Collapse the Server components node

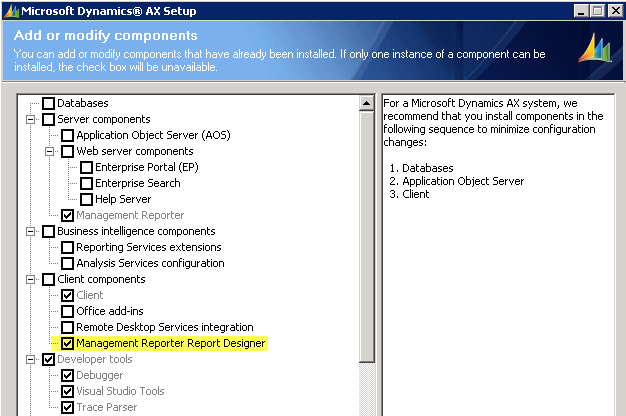click(x=30, y=119)
